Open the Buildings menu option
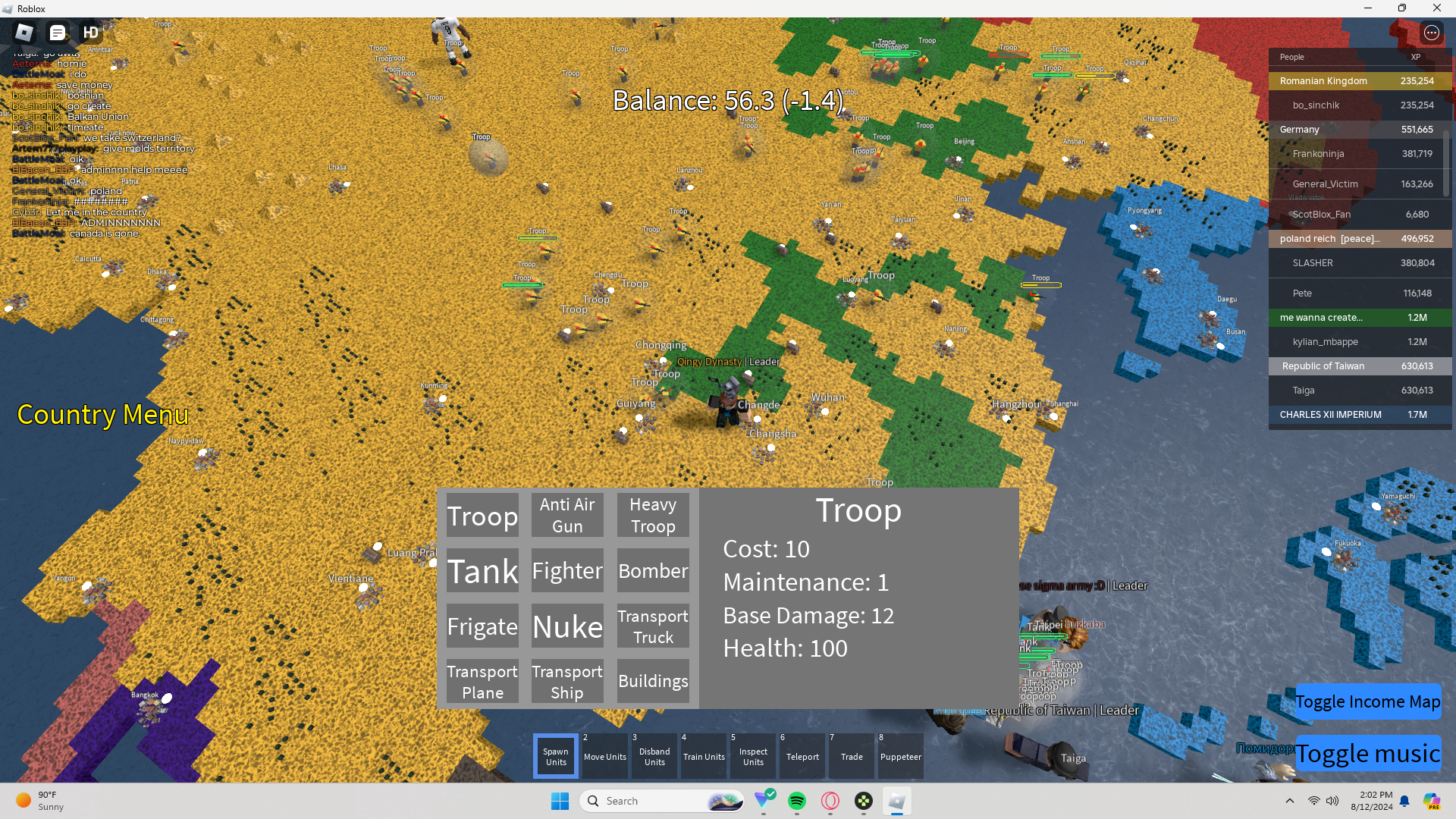 click(x=653, y=681)
